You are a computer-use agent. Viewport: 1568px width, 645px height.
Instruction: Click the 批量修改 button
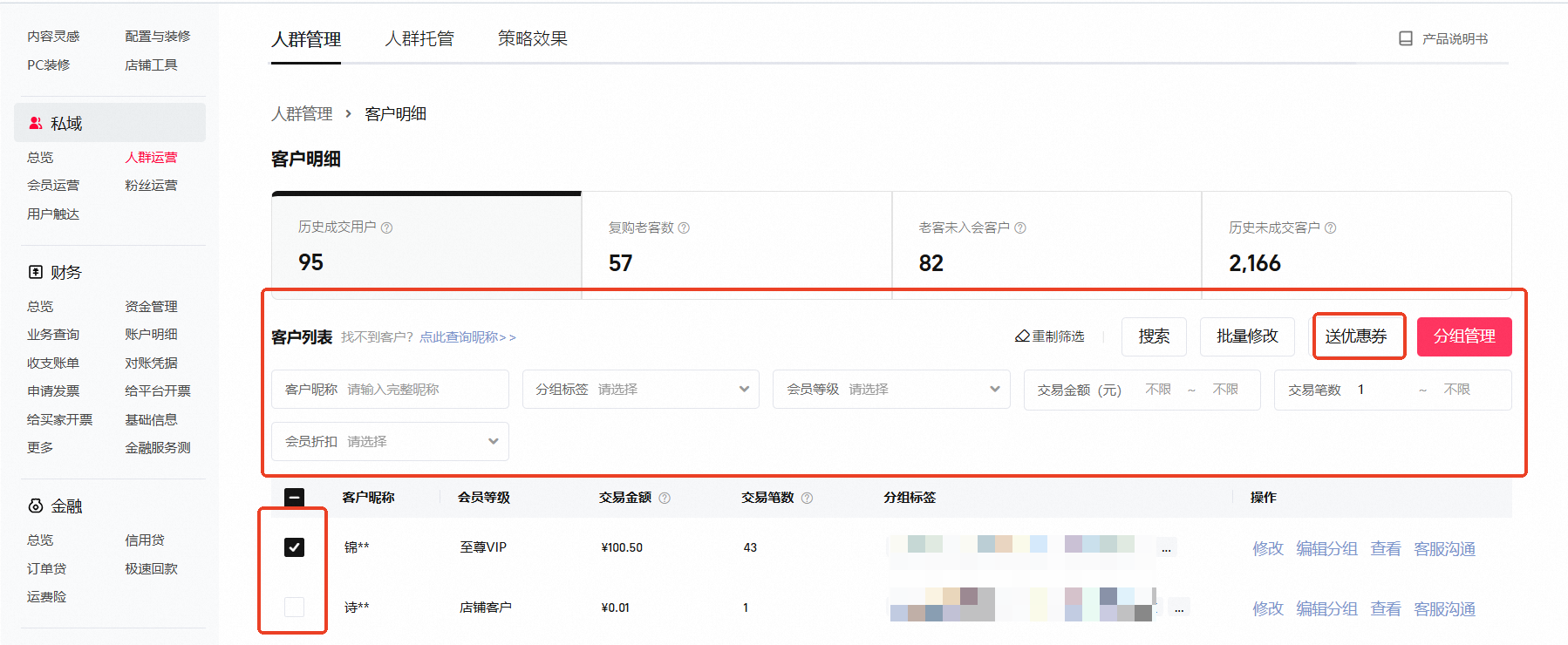coord(1247,336)
